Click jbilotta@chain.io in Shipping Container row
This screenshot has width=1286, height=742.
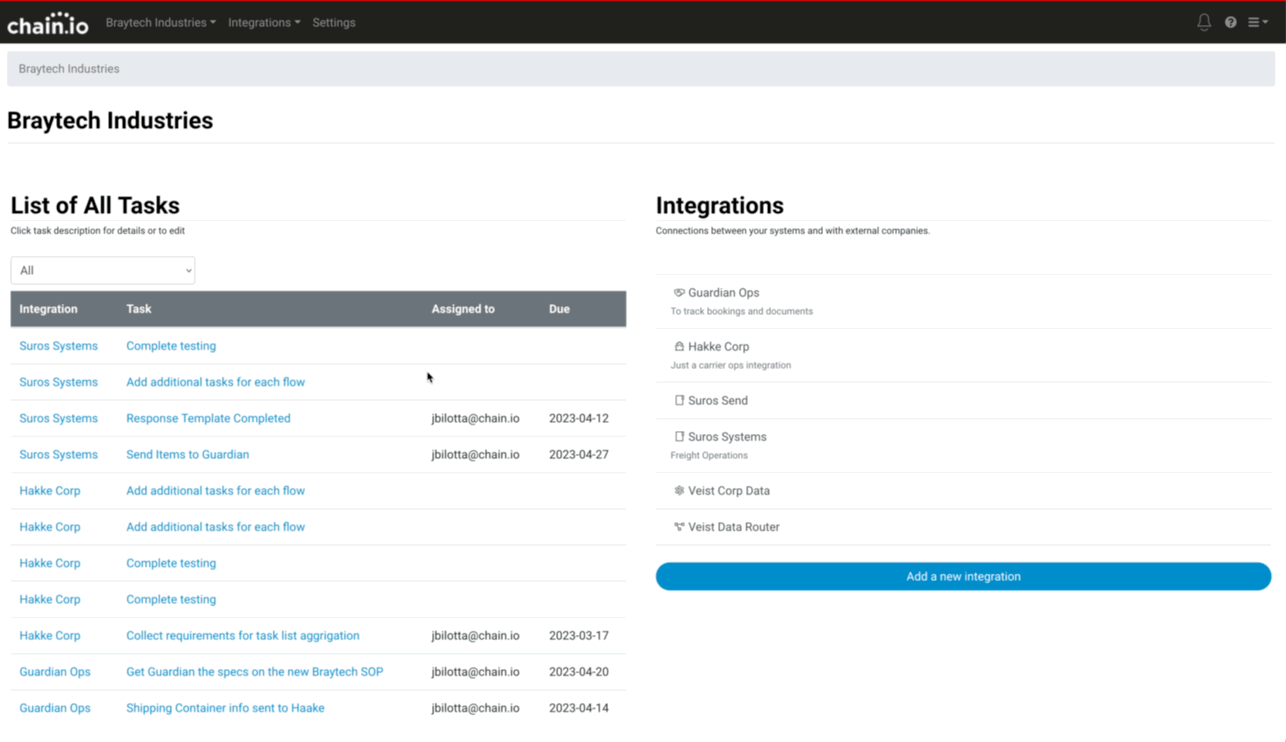tap(475, 708)
